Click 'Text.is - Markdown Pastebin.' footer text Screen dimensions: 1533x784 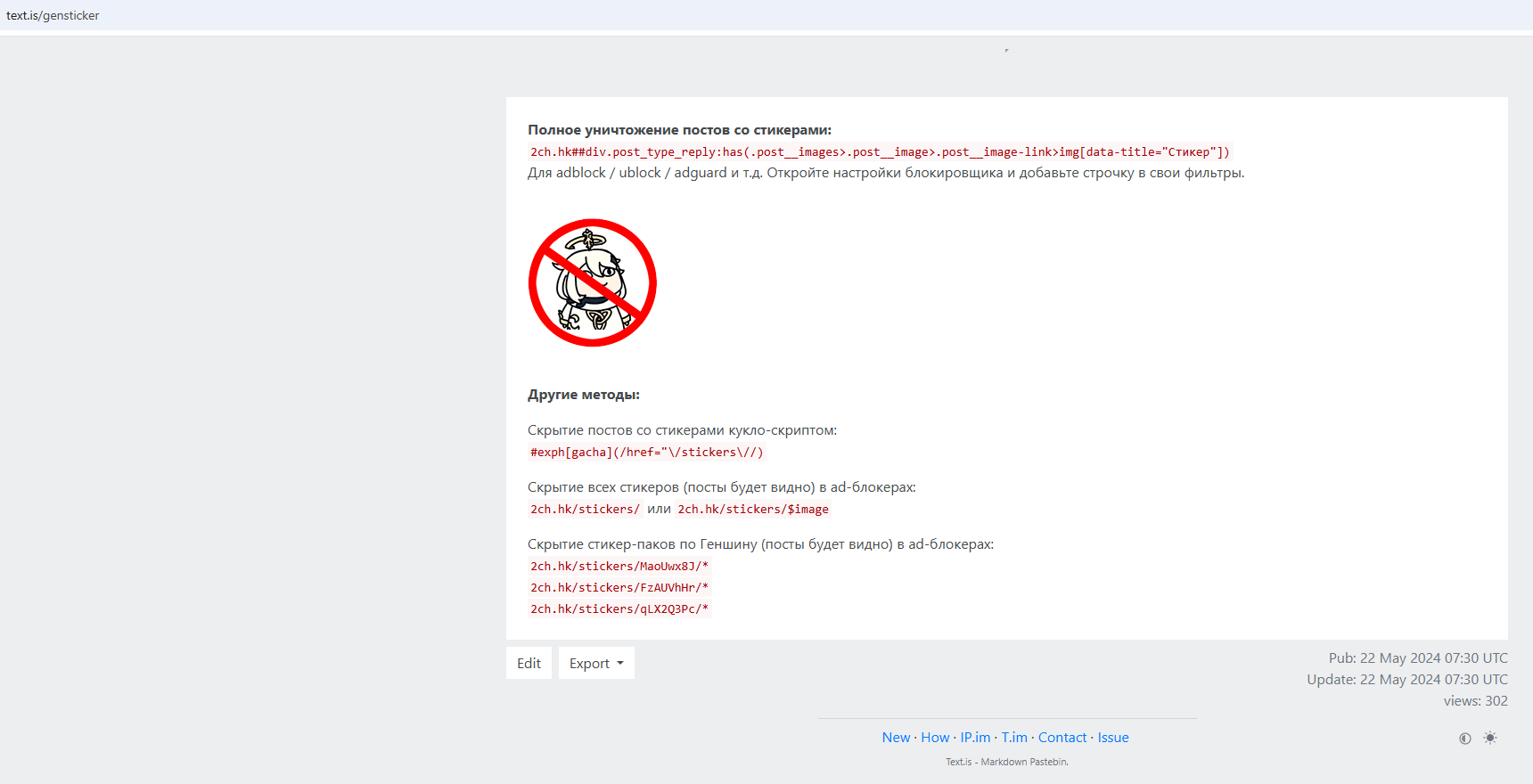pos(1007,762)
